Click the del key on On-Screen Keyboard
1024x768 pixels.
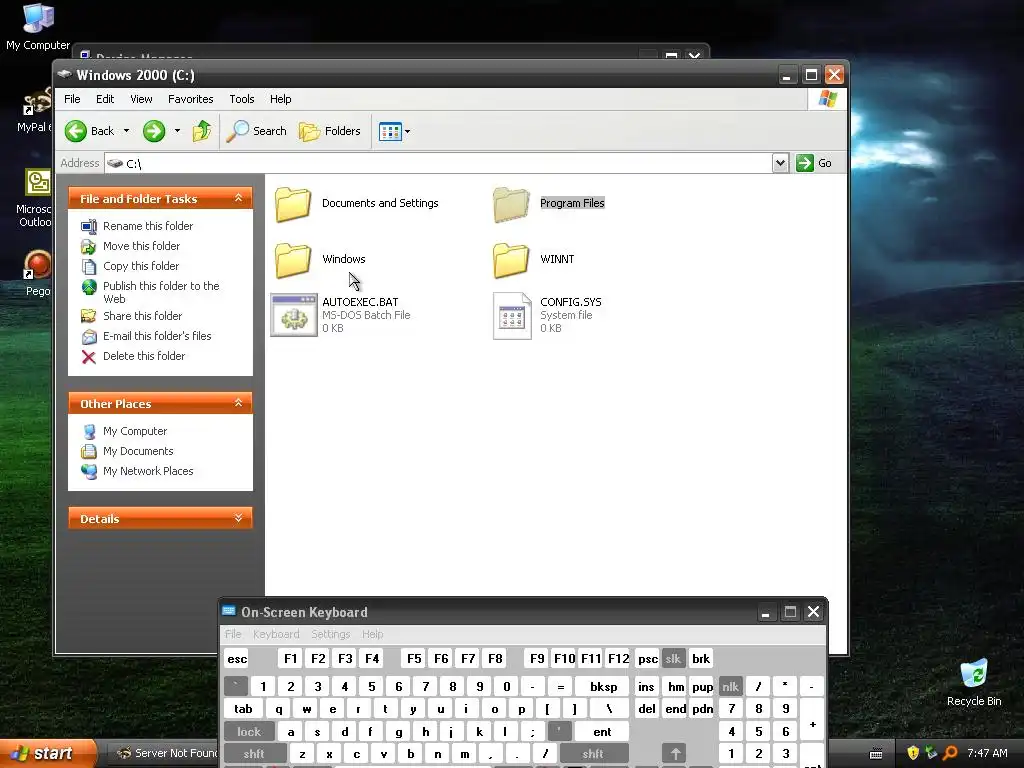pos(647,709)
